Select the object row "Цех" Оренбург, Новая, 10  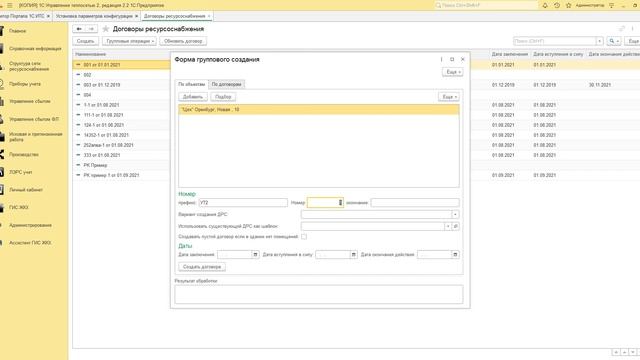click(x=319, y=109)
